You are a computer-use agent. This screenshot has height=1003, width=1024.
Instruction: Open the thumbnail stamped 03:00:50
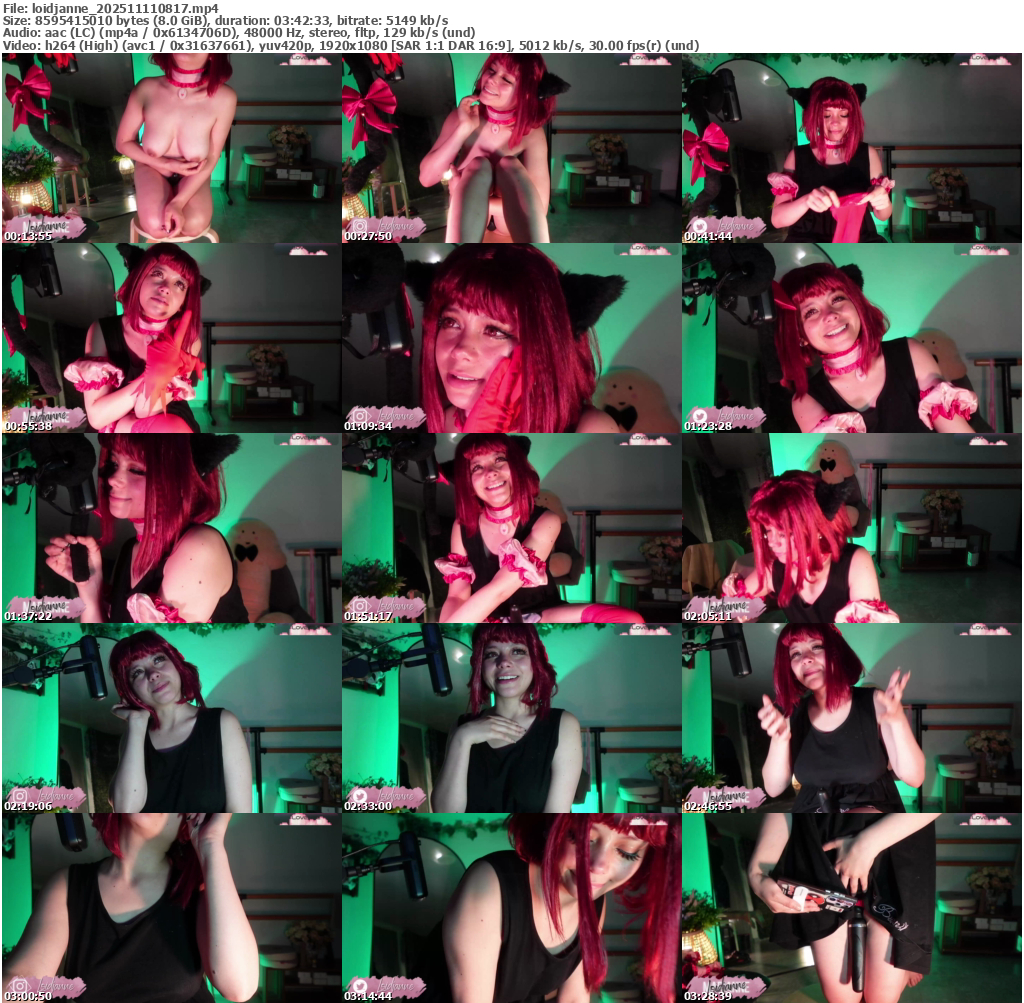pyautogui.click(x=171, y=908)
